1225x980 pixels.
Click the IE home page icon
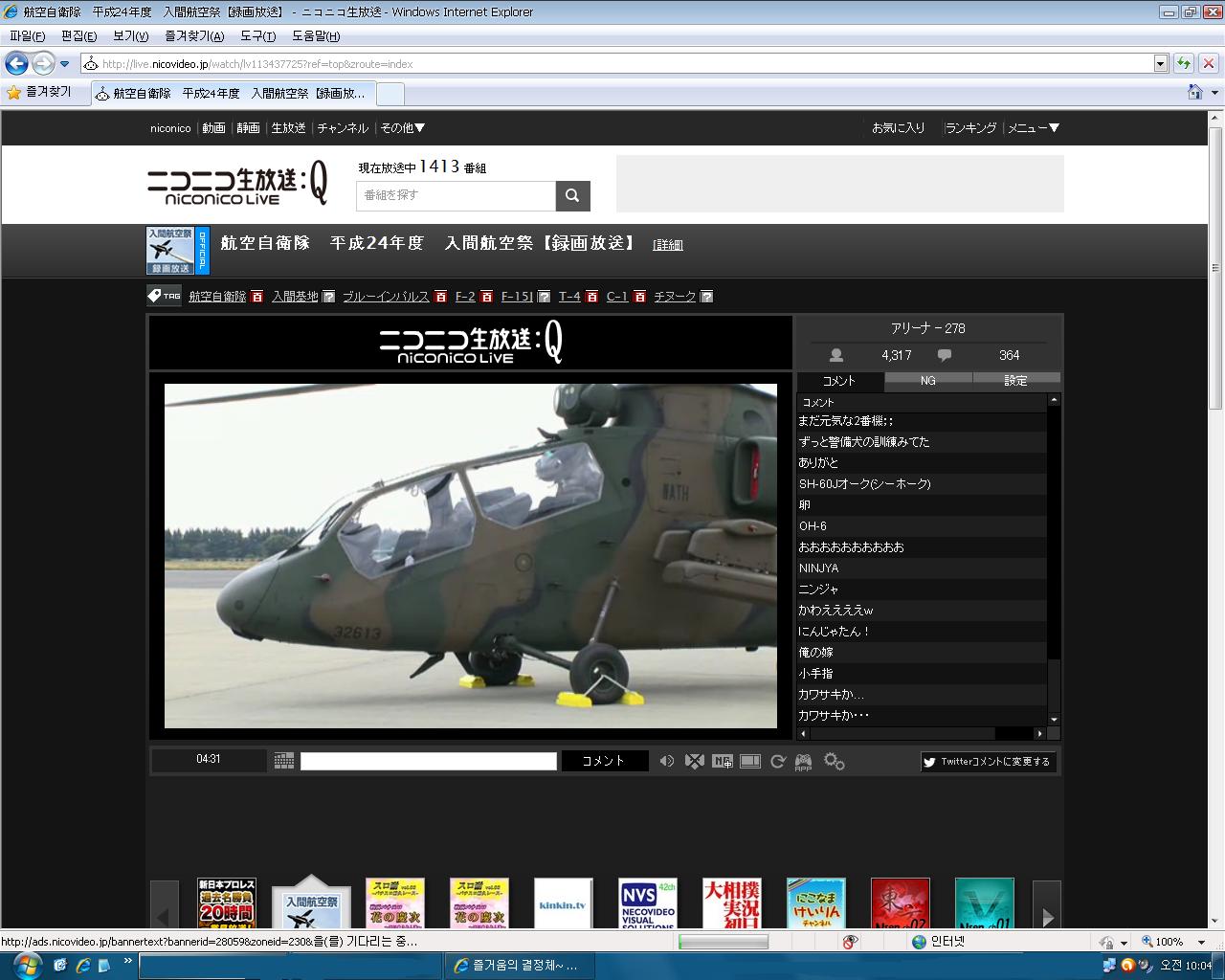[1194, 93]
